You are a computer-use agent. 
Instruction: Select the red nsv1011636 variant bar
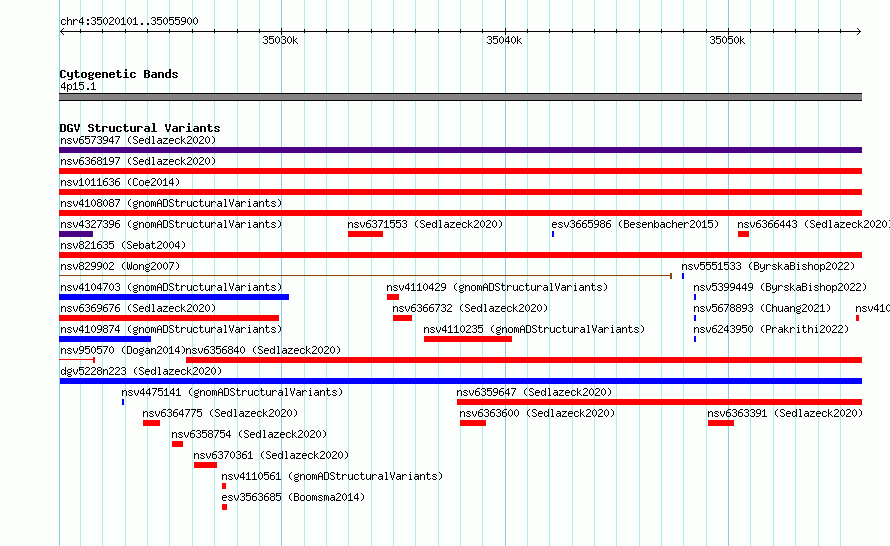click(x=460, y=192)
